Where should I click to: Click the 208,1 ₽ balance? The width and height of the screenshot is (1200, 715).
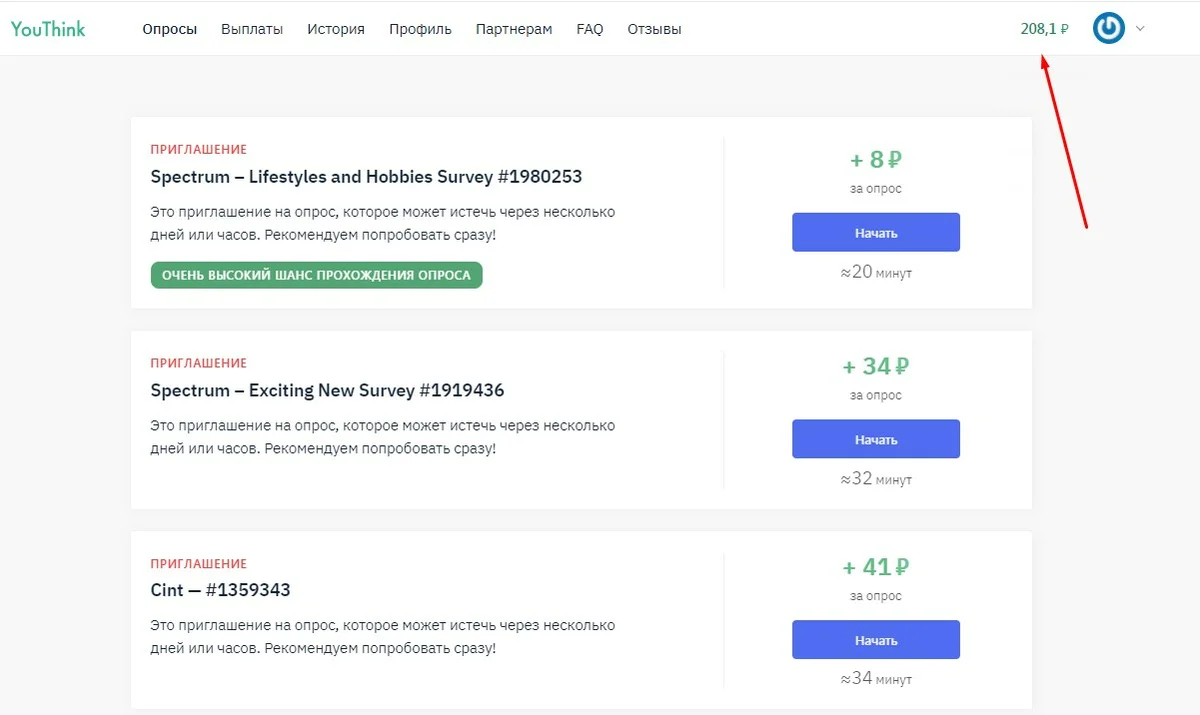[x=1044, y=29]
